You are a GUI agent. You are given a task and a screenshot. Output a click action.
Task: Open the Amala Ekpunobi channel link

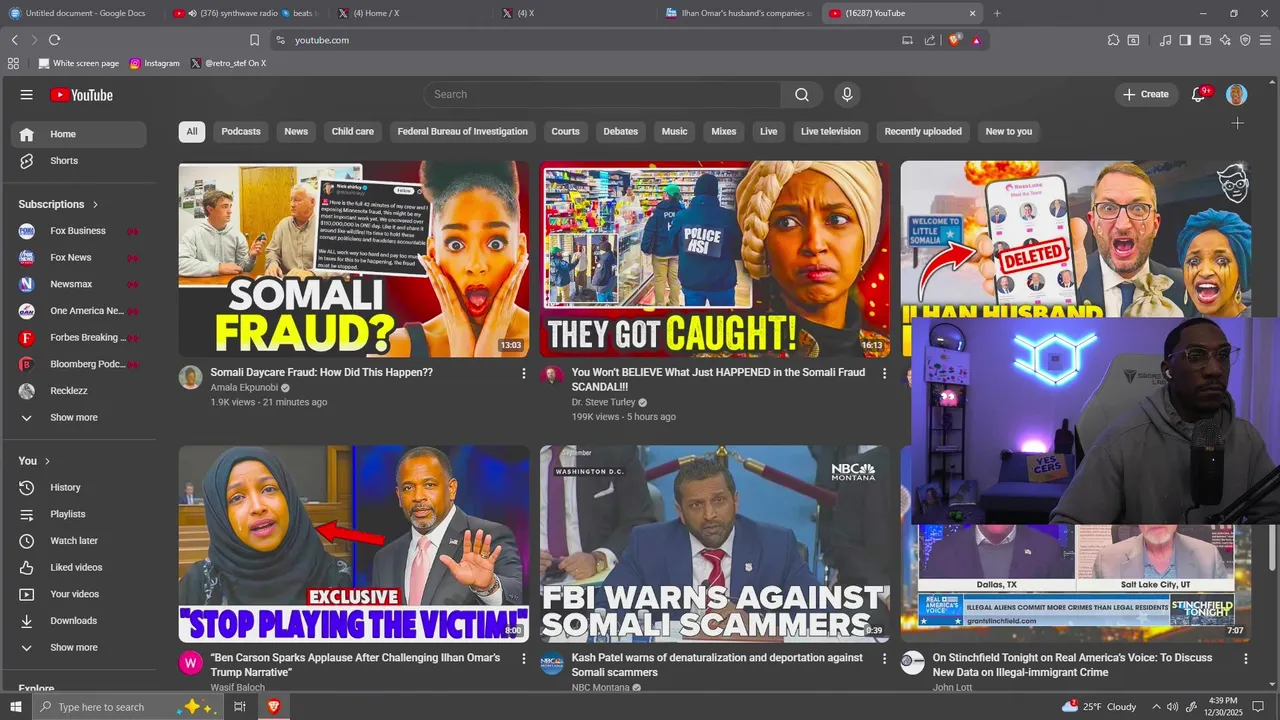click(244, 387)
